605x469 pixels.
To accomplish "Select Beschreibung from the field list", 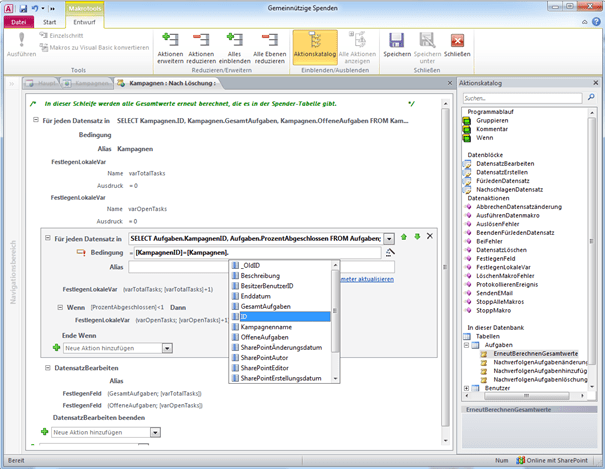I will pos(281,276).
